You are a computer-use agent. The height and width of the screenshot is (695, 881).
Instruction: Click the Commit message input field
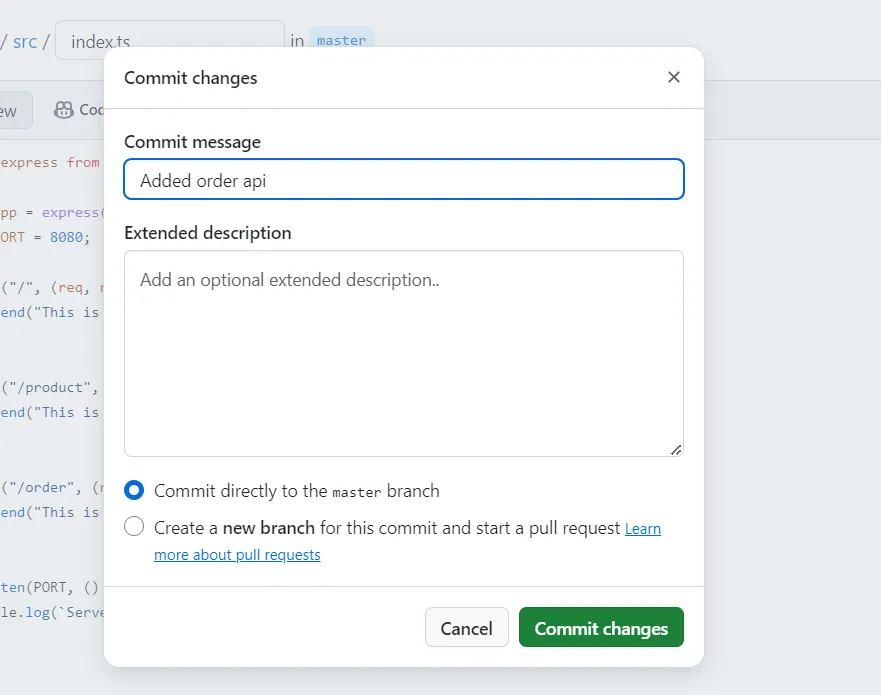pyautogui.click(x=403, y=179)
